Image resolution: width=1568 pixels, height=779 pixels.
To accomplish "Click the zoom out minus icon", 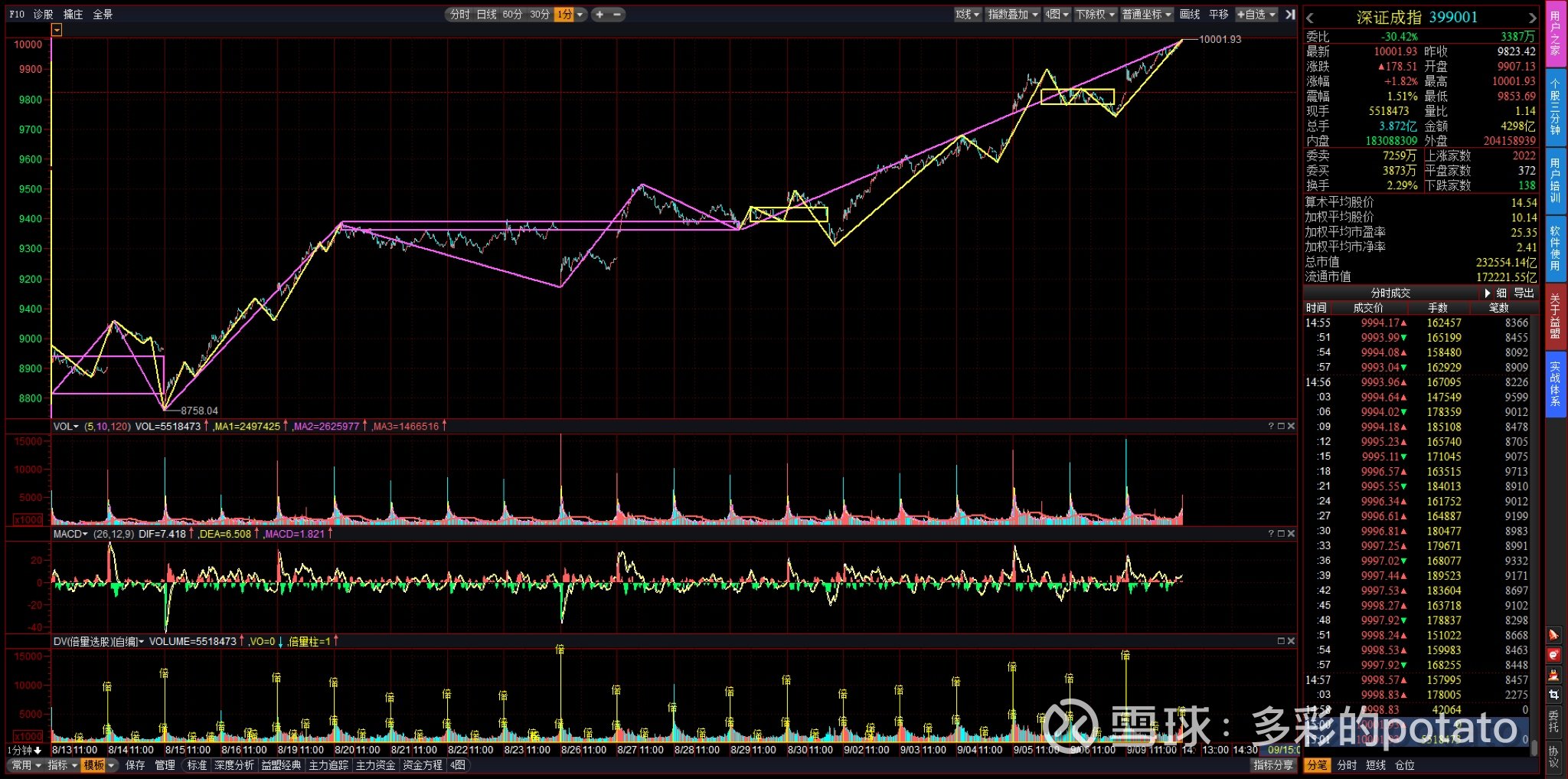I will click(x=616, y=15).
